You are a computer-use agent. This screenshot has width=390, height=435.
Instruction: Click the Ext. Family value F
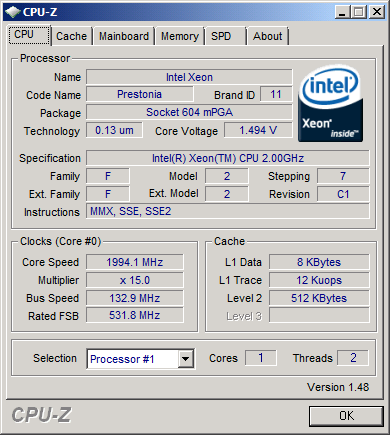point(108,194)
